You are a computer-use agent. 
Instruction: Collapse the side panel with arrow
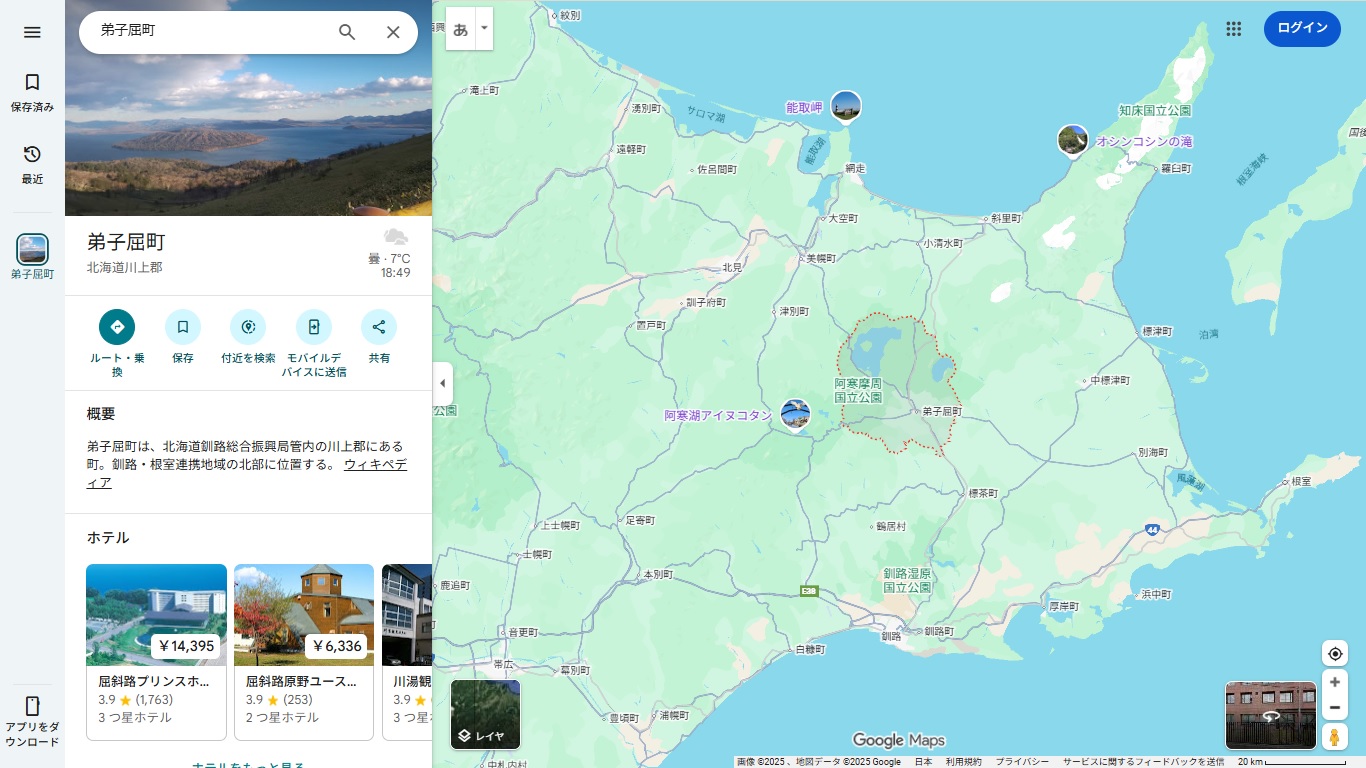pos(443,384)
